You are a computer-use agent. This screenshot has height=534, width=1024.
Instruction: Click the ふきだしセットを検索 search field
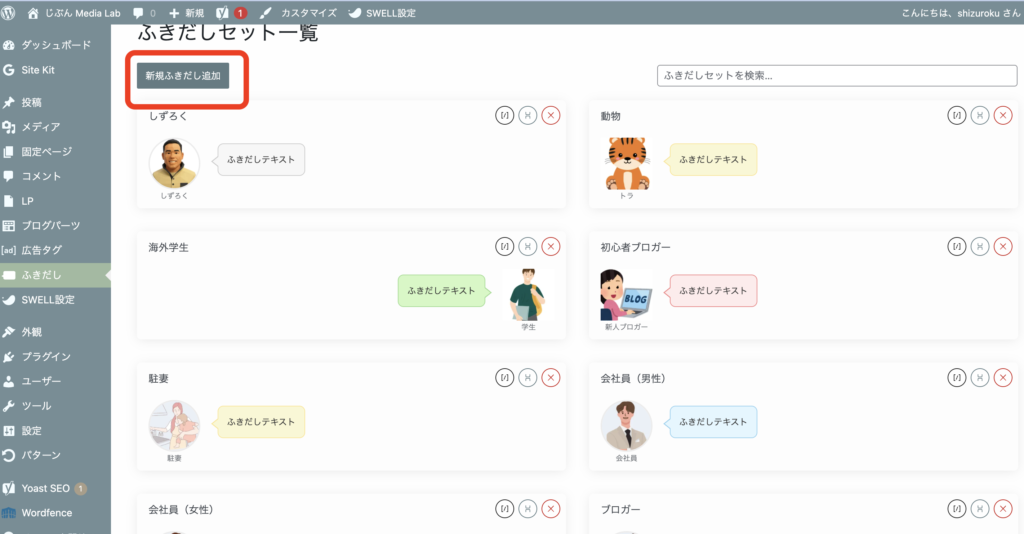coord(836,76)
